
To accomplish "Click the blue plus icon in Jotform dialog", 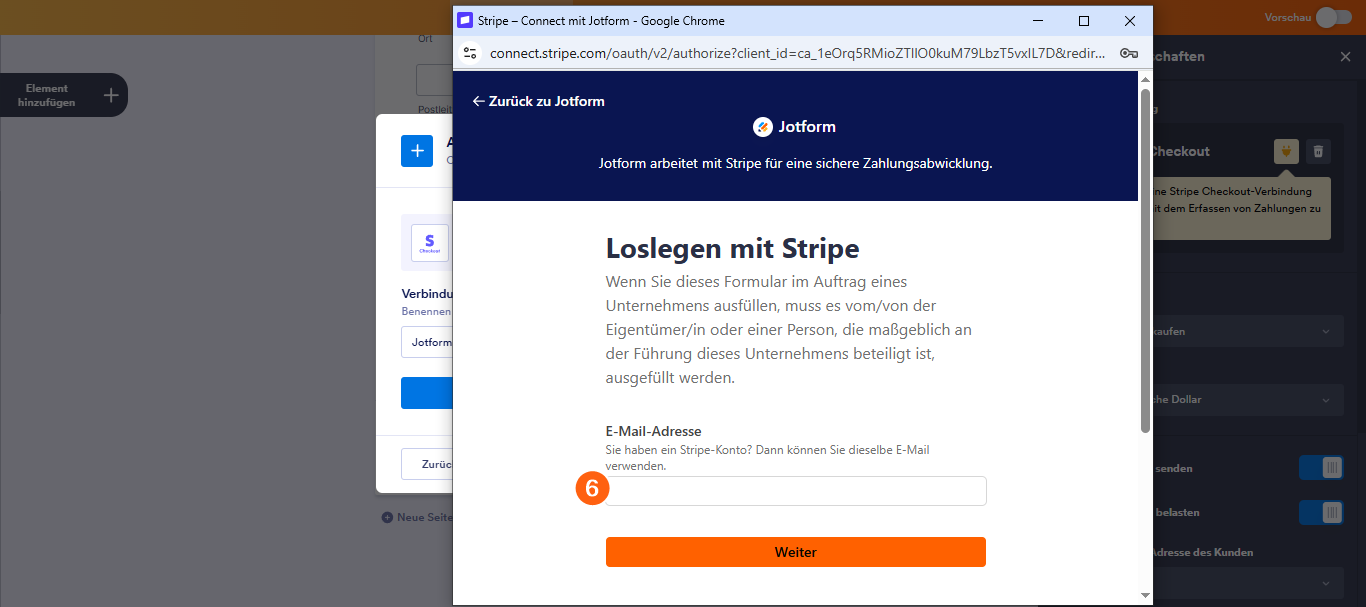I will point(417,151).
